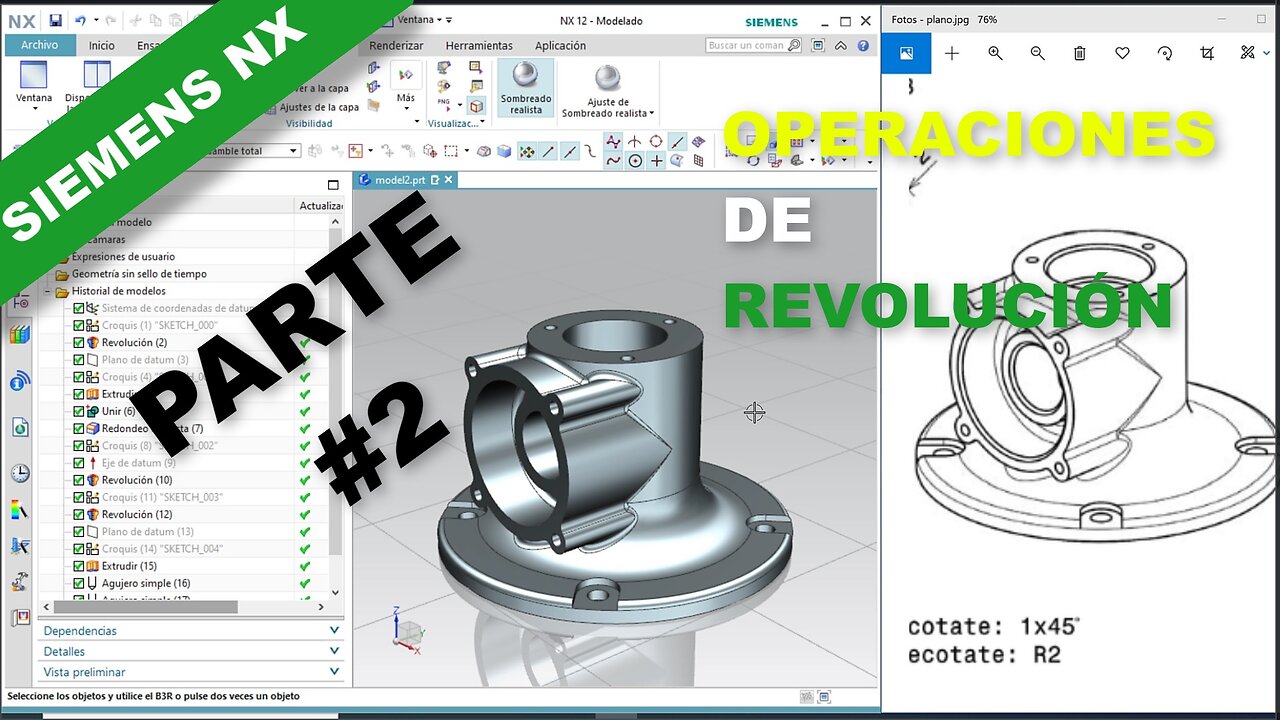Click the clock History sidebar icon in NX

coord(19,473)
